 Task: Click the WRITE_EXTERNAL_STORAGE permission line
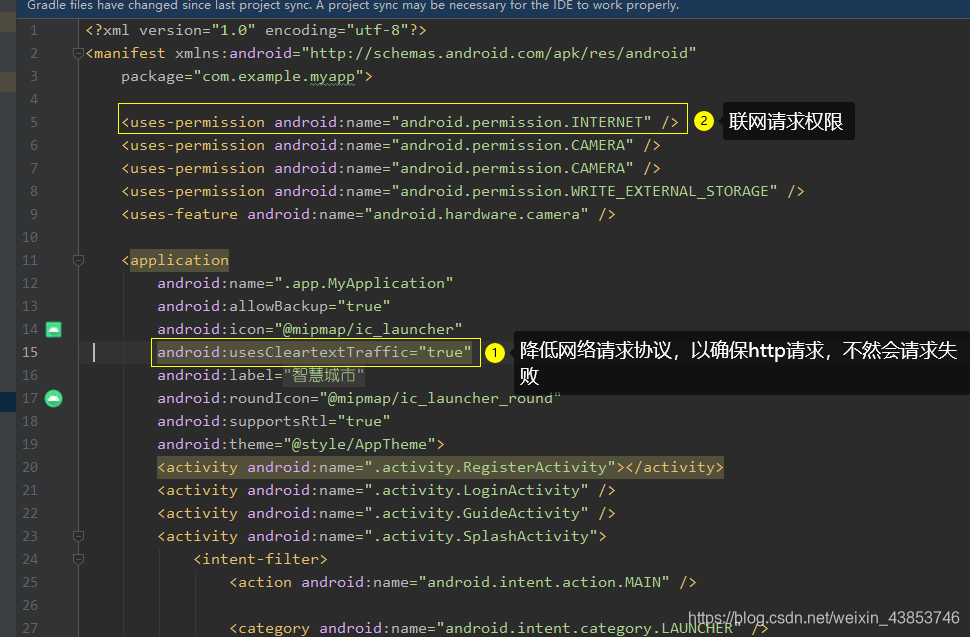click(463, 191)
